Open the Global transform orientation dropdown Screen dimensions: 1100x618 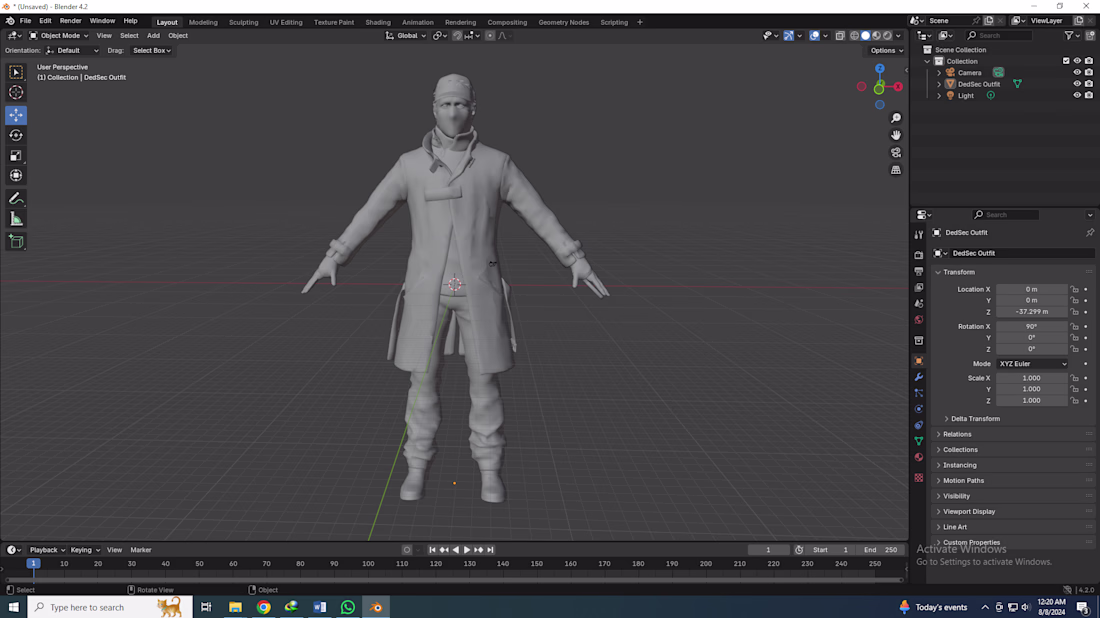tap(406, 36)
